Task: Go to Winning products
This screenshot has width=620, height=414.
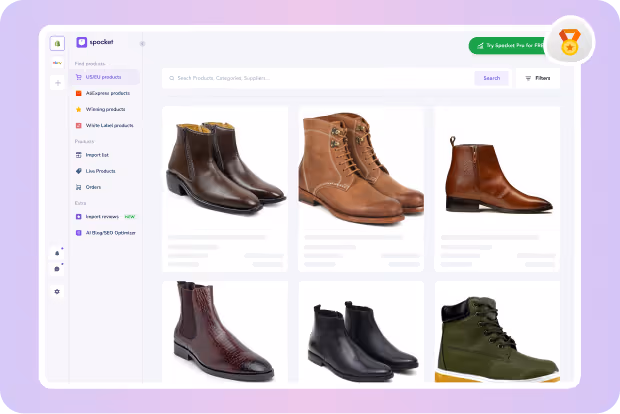Action: click(x=105, y=109)
